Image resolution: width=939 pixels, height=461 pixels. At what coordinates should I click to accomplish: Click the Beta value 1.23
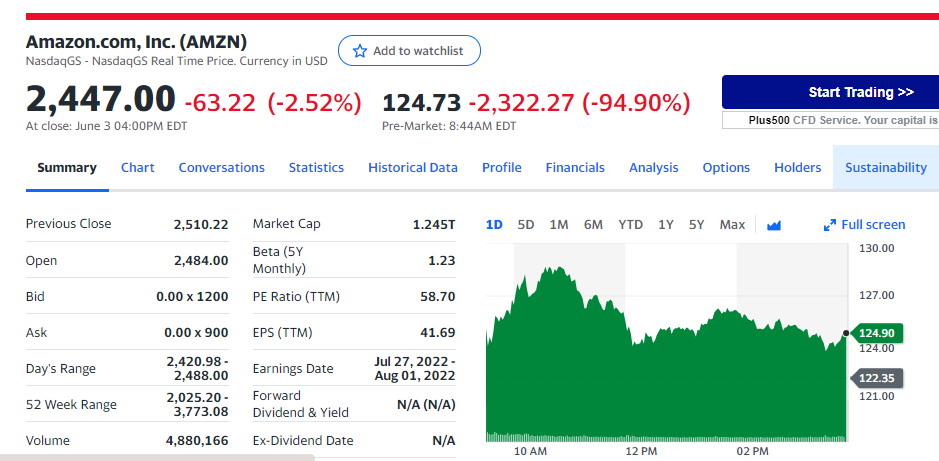point(442,260)
